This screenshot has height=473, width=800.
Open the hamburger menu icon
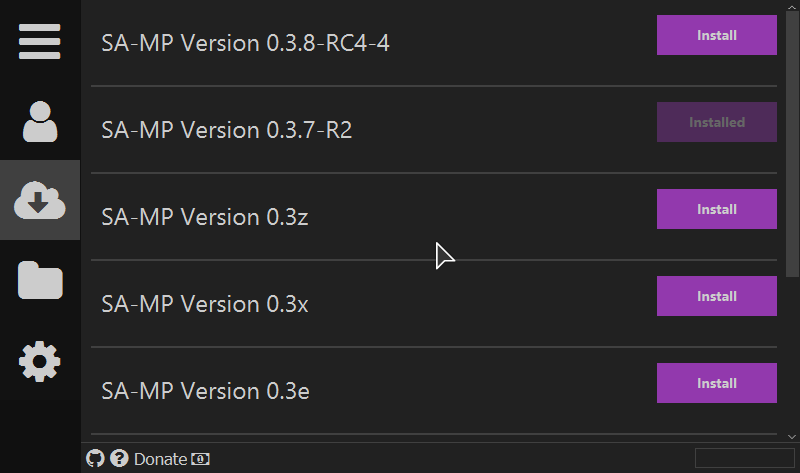pos(39,41)
